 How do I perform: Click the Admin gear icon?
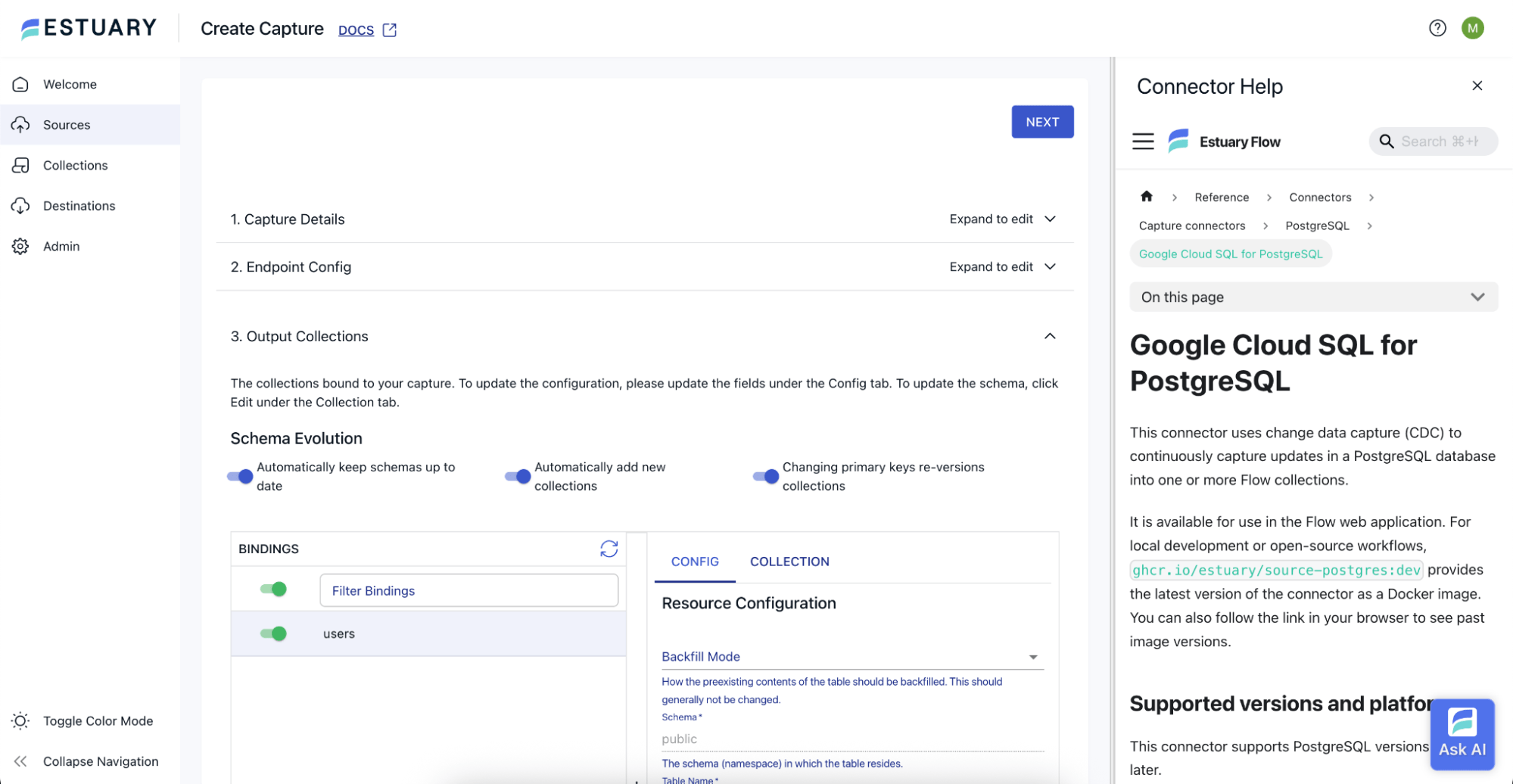click(x=20, y=246)
